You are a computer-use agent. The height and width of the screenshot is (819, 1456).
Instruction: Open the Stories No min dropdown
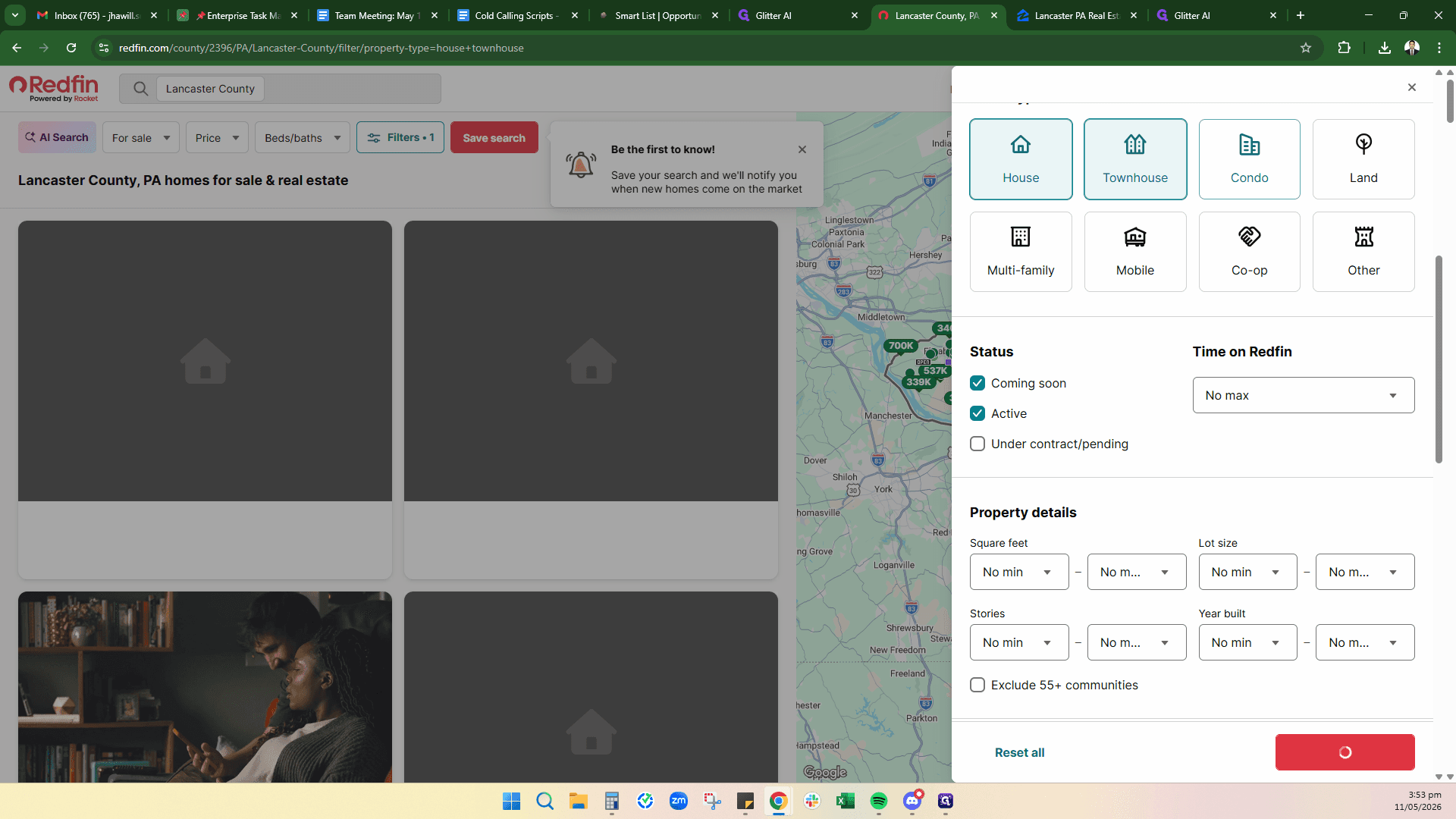tap(1019, 642)
